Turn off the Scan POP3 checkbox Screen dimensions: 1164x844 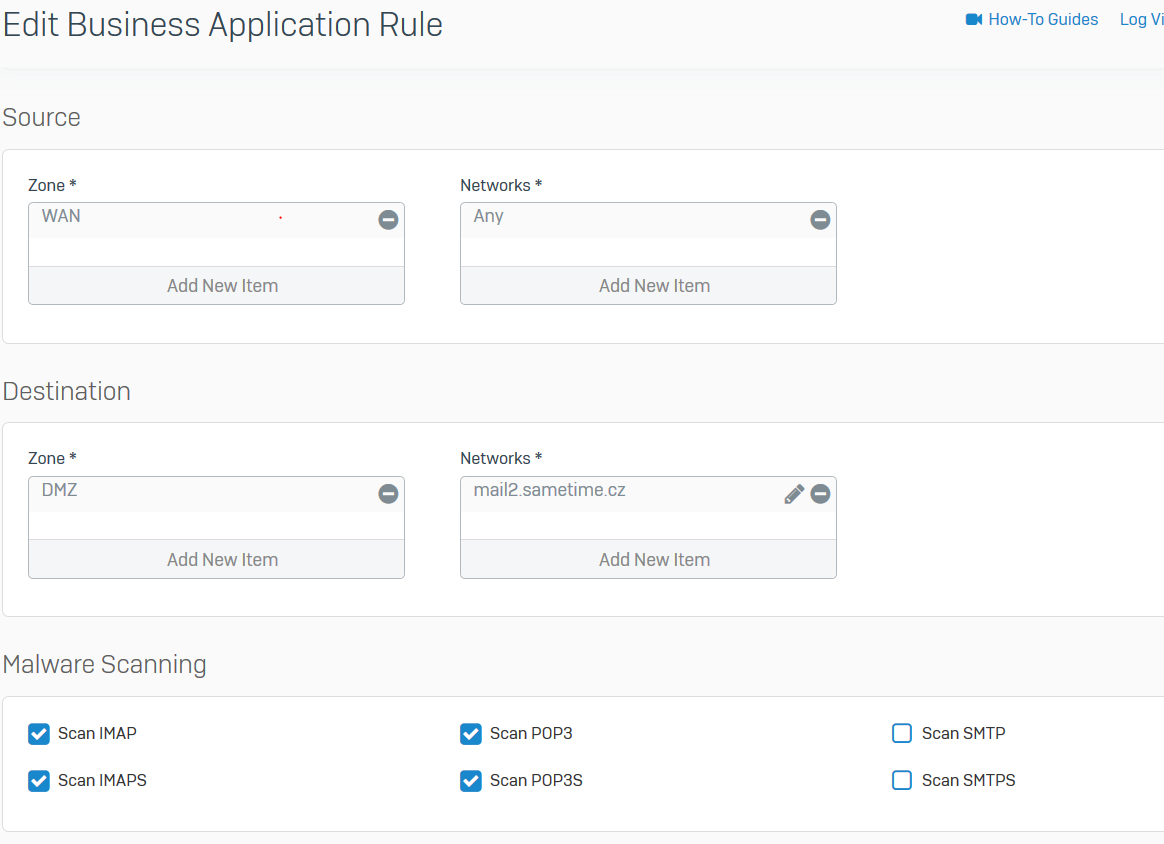(x=471, y=734)
